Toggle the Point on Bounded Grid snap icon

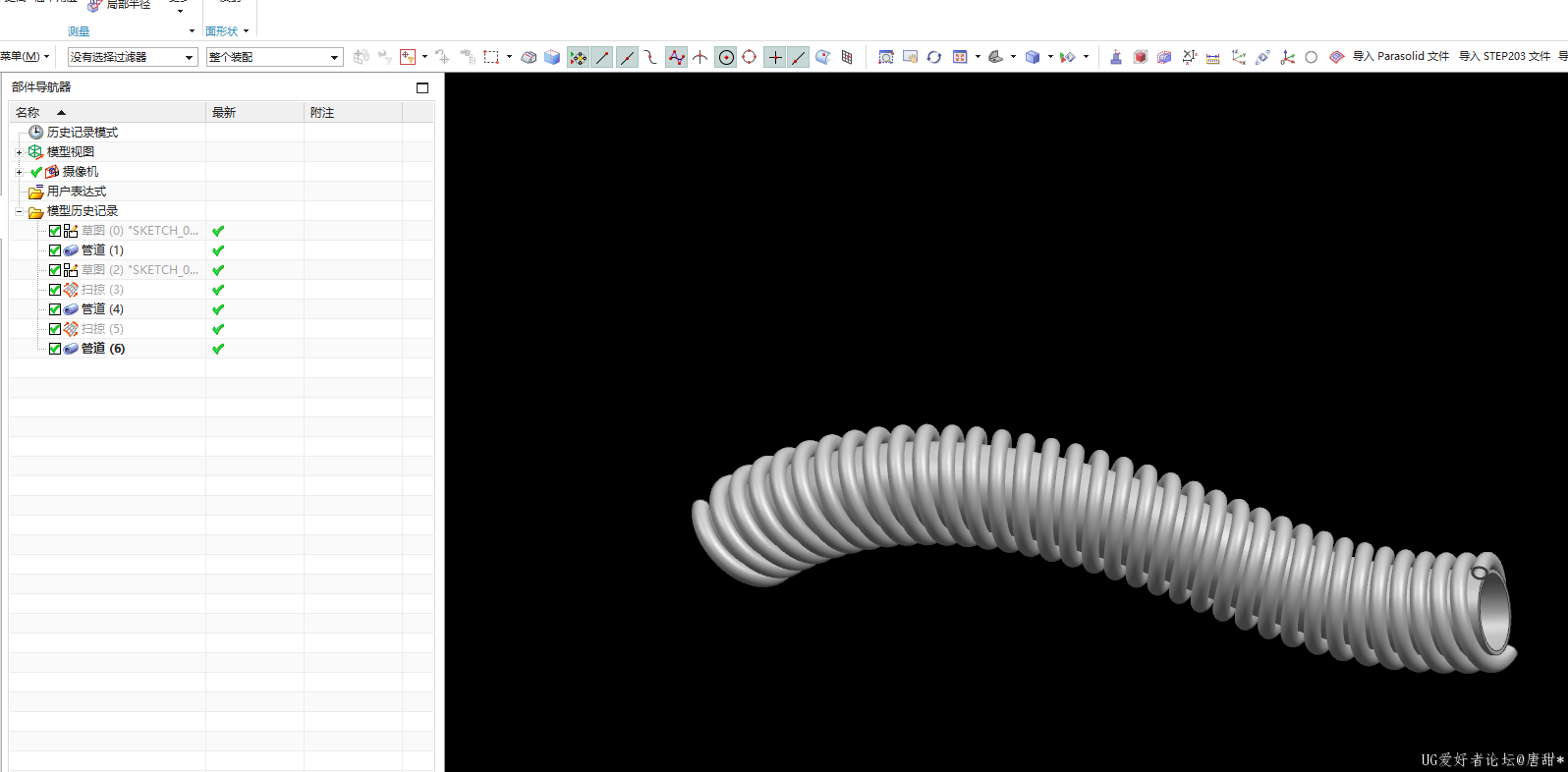pos(847,58)
